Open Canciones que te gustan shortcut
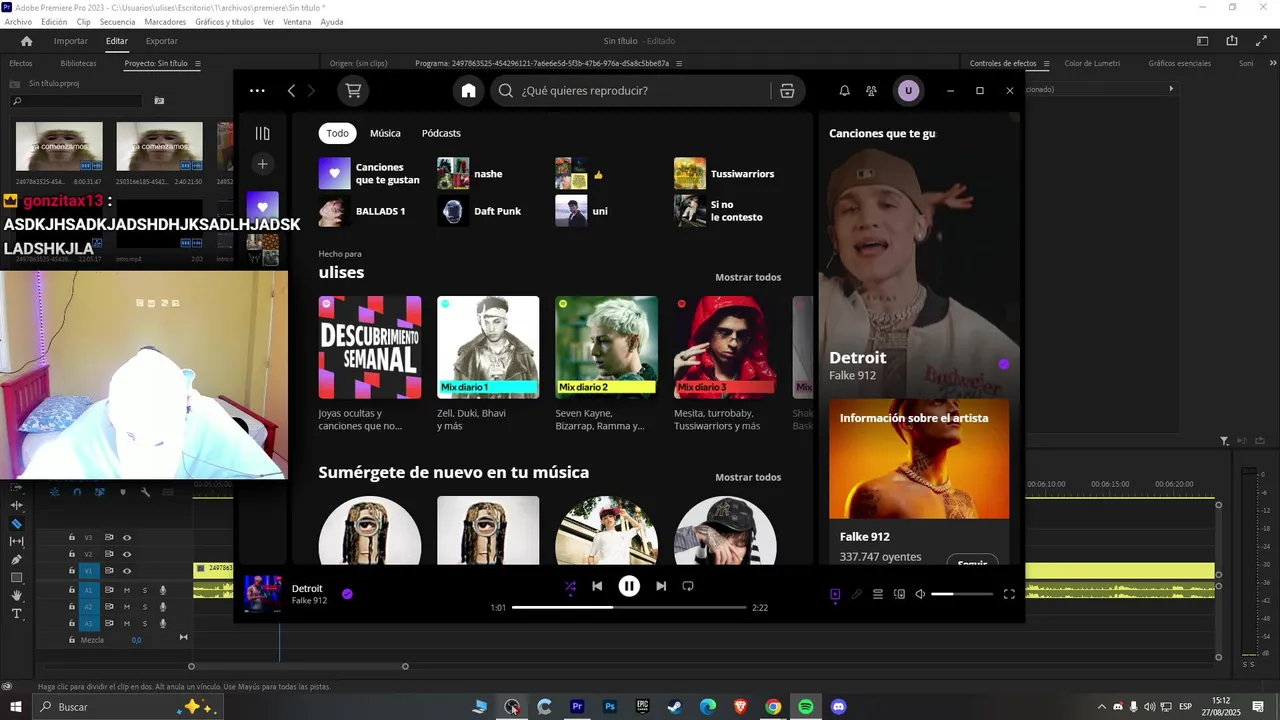The image size is (1280, 720). pyautogui.click(x=372, y=174)
